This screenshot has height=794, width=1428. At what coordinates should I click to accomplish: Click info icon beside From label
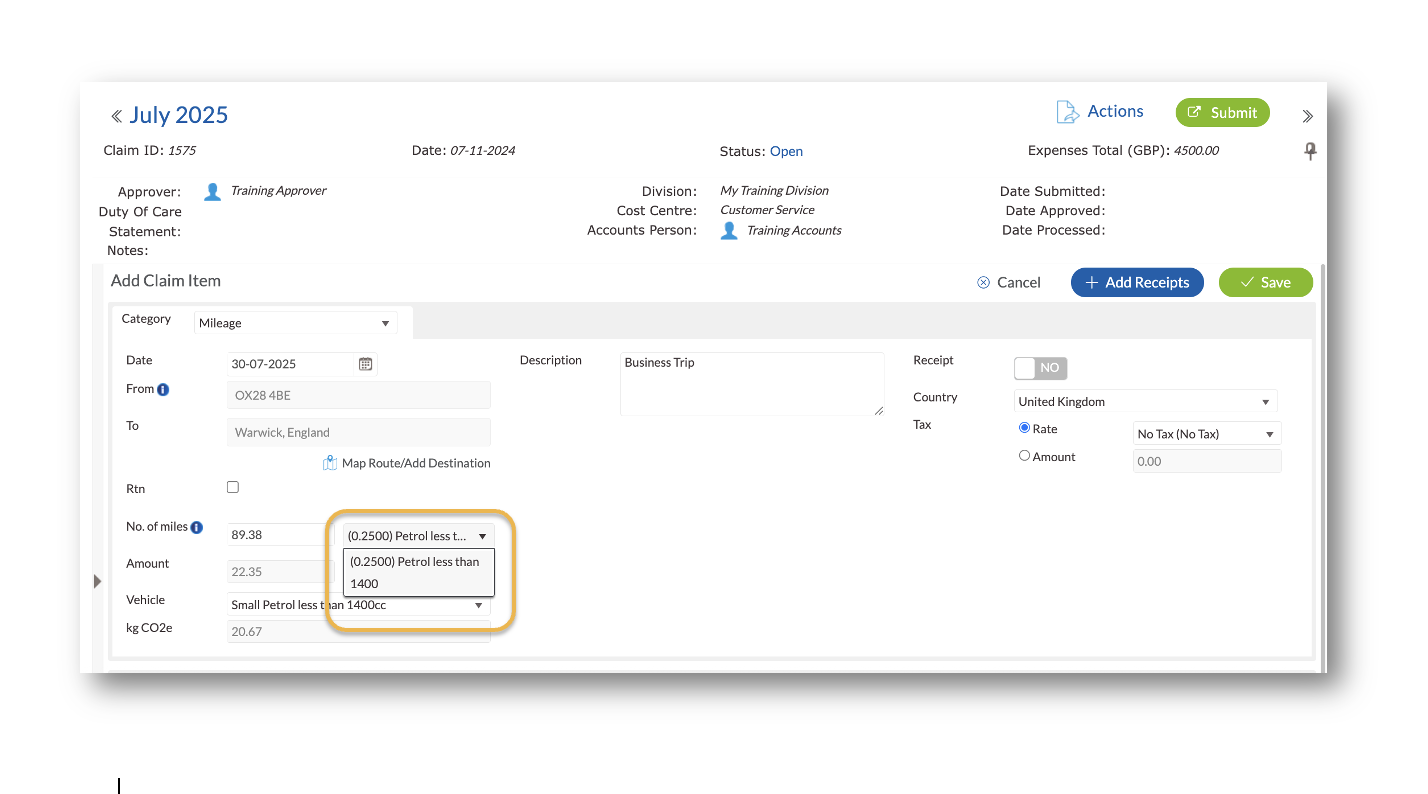(x=163, y=389)
